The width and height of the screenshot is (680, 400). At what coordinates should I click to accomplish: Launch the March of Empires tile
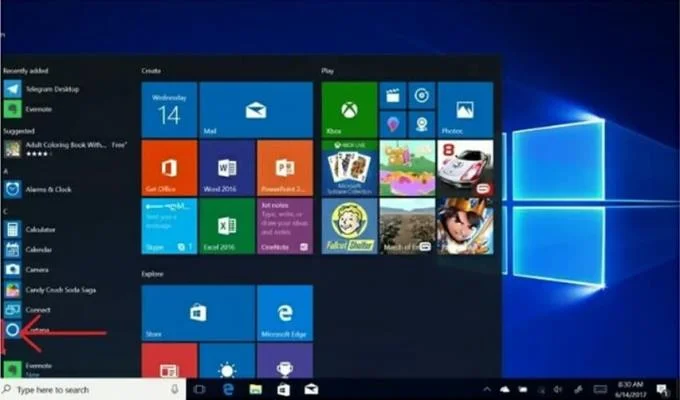click(x=407, y=226)
